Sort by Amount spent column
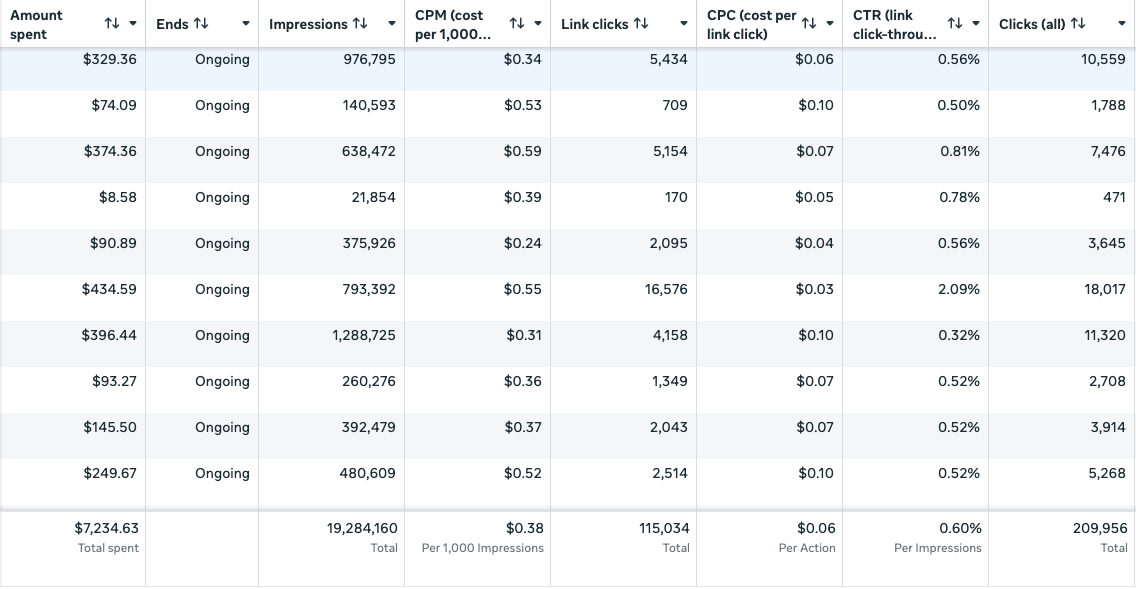The width and height of the screenshot is (1136, 589). point(112,24)
